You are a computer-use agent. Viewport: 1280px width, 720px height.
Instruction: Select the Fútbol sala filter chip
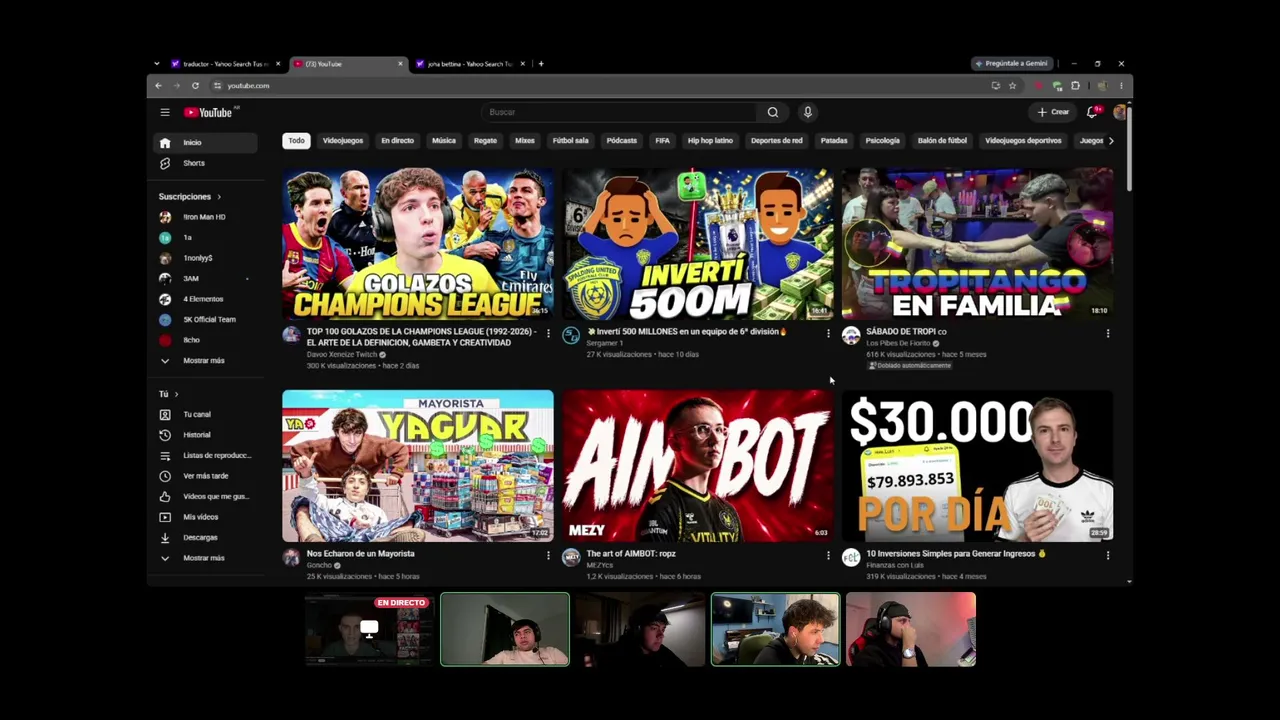[571, 141]
